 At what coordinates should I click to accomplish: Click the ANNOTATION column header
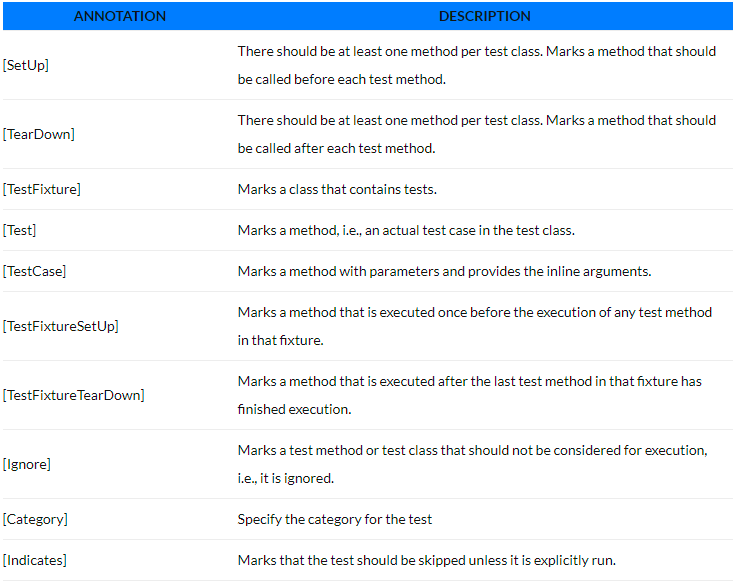[120, 16]
